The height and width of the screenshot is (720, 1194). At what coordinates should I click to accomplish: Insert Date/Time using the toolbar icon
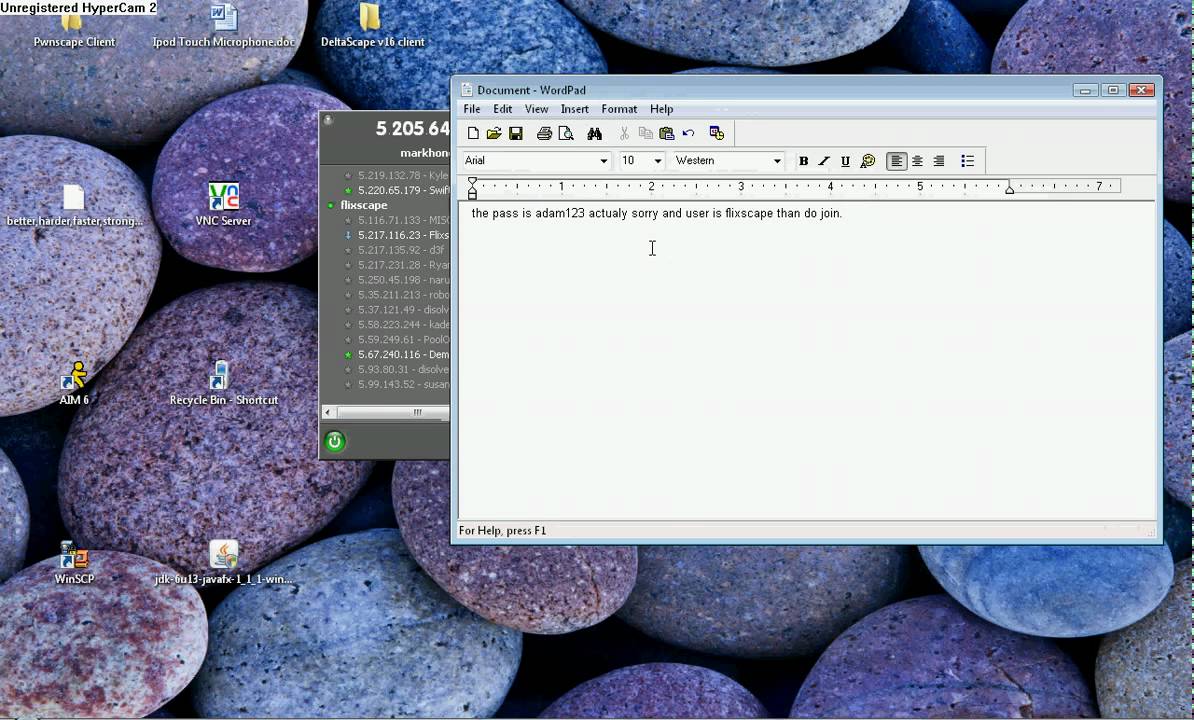717,134
